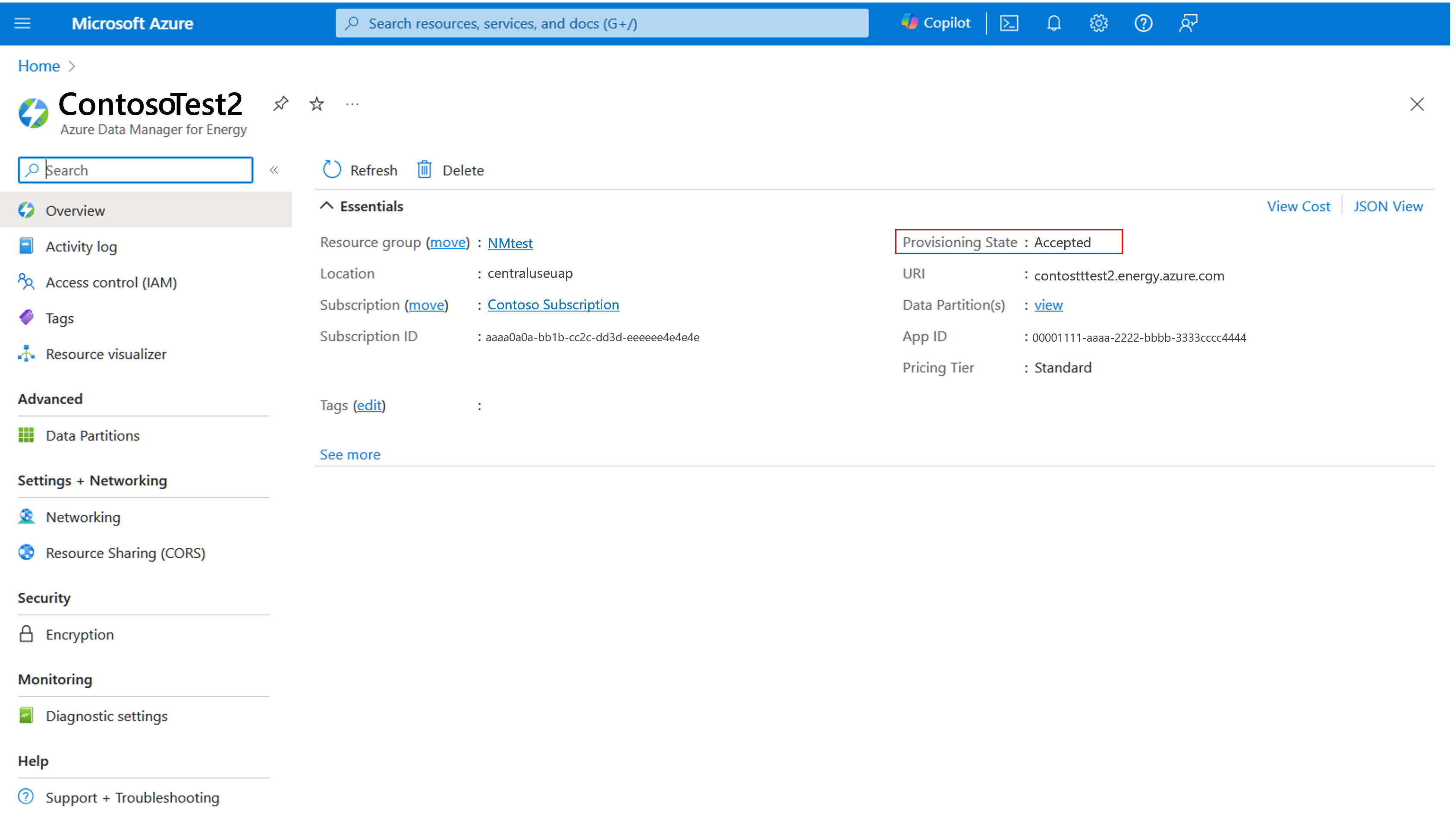Open portal settings gear

point(1098,23)
